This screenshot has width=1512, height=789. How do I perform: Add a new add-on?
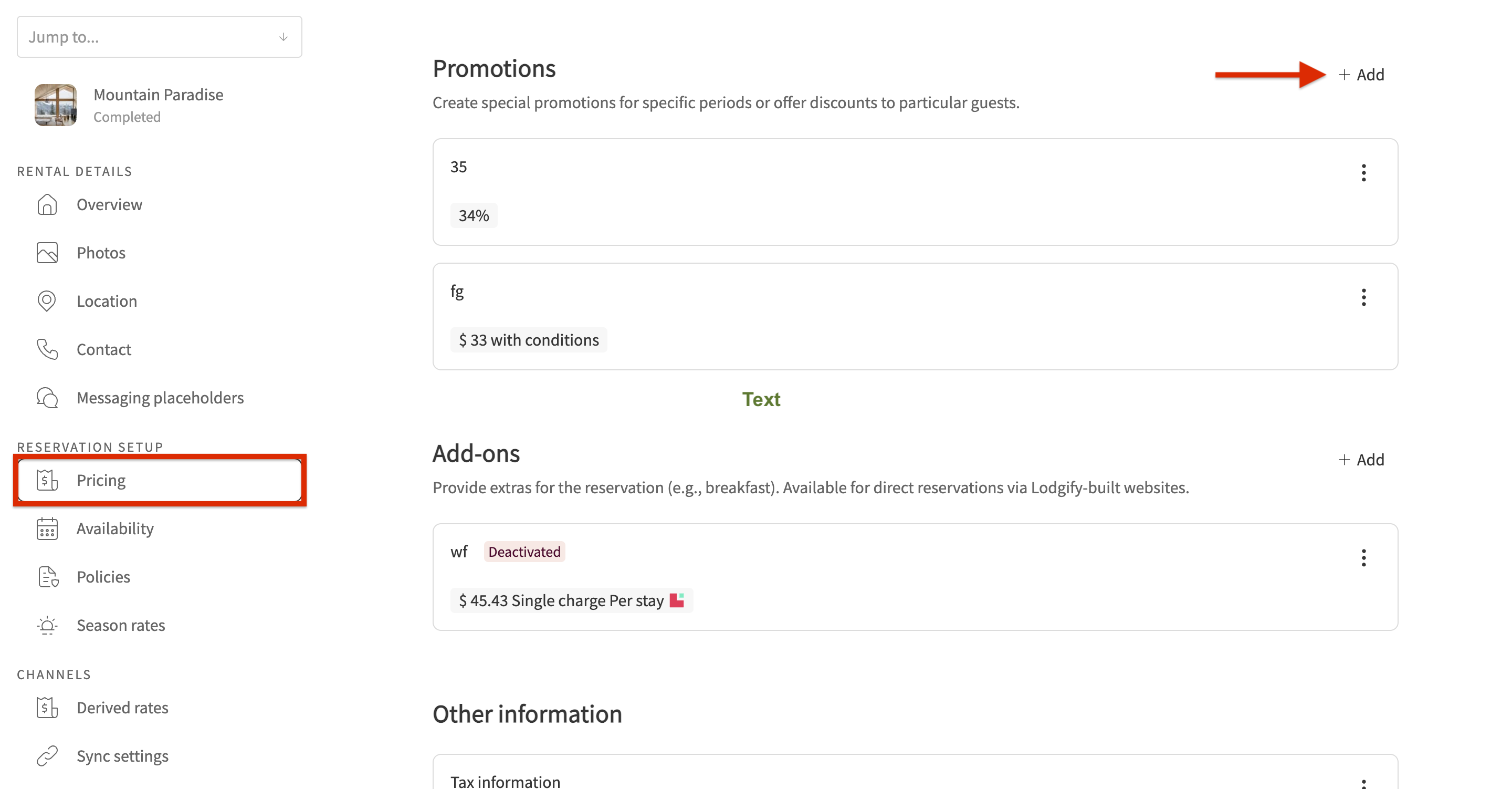(1361, 460)
